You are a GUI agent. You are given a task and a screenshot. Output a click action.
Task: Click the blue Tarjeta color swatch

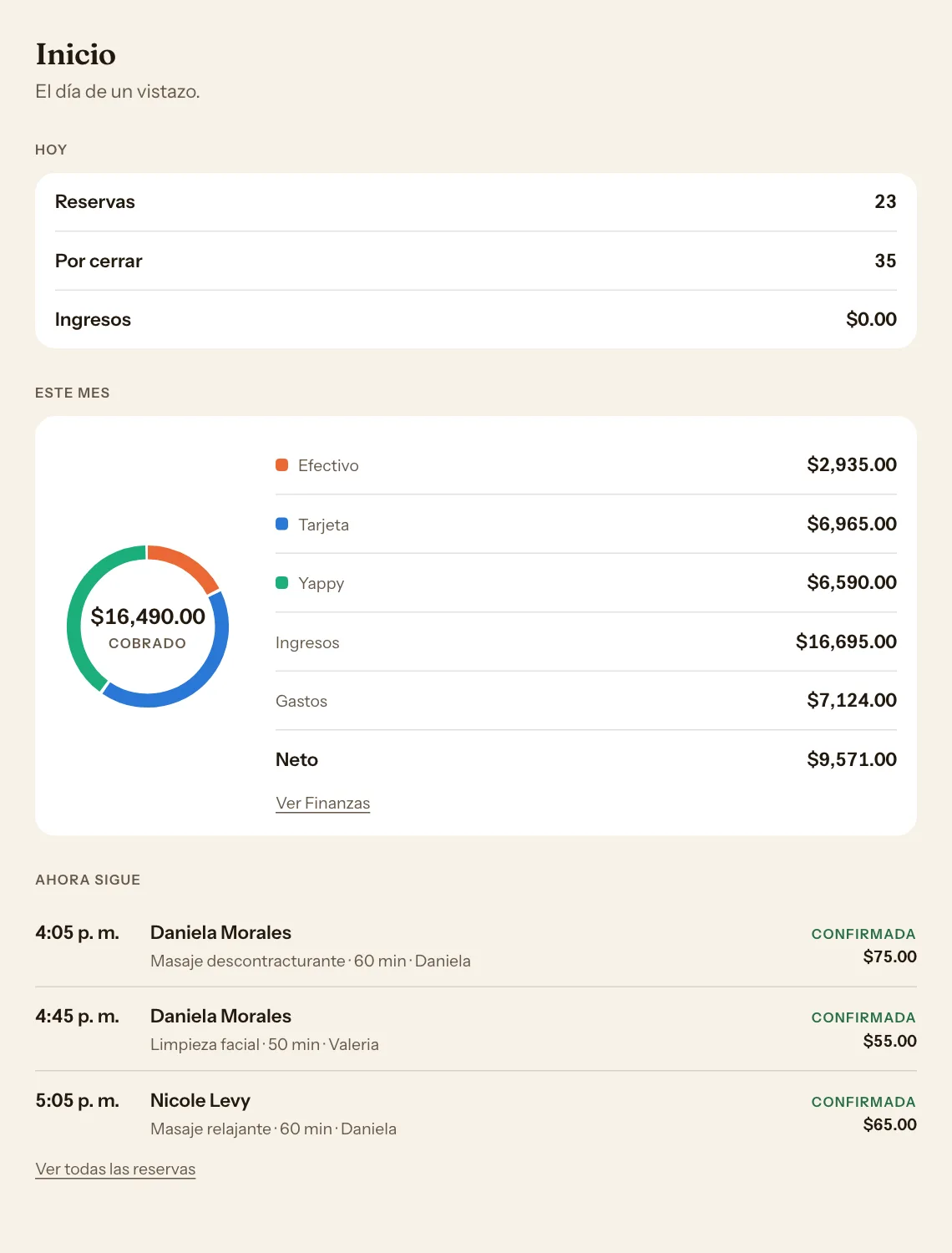click(282, 524)
